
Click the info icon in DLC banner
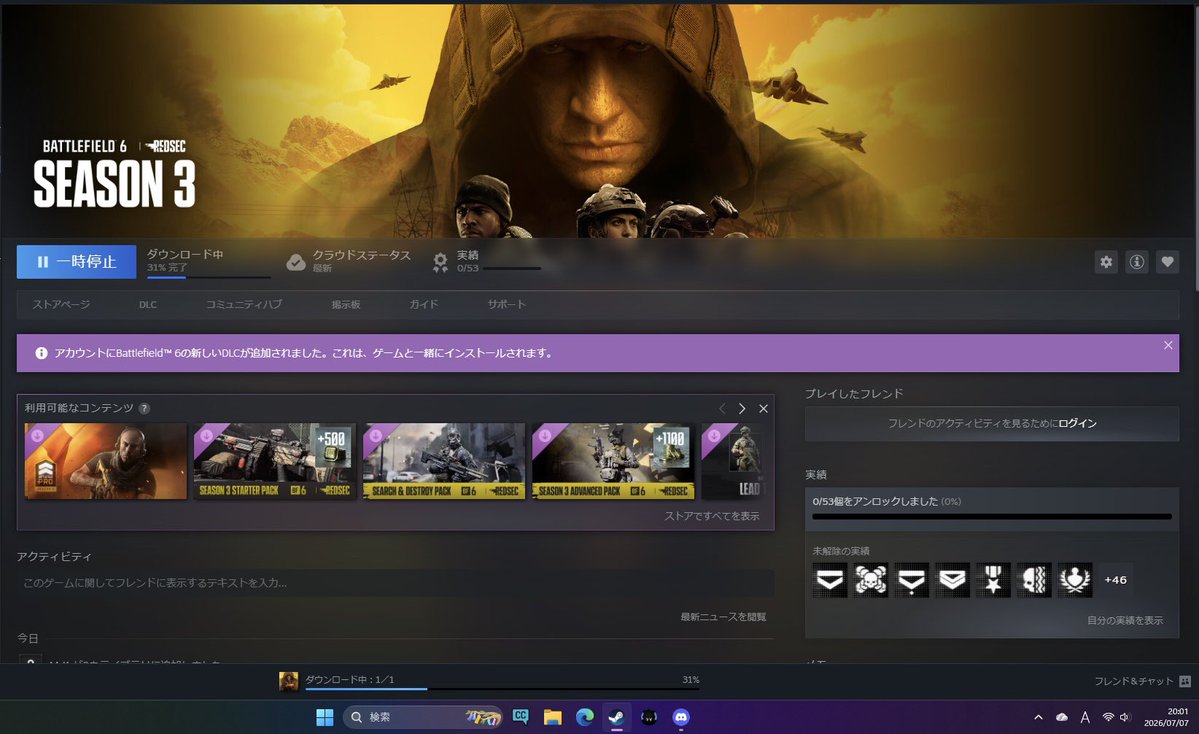[41, 353]
